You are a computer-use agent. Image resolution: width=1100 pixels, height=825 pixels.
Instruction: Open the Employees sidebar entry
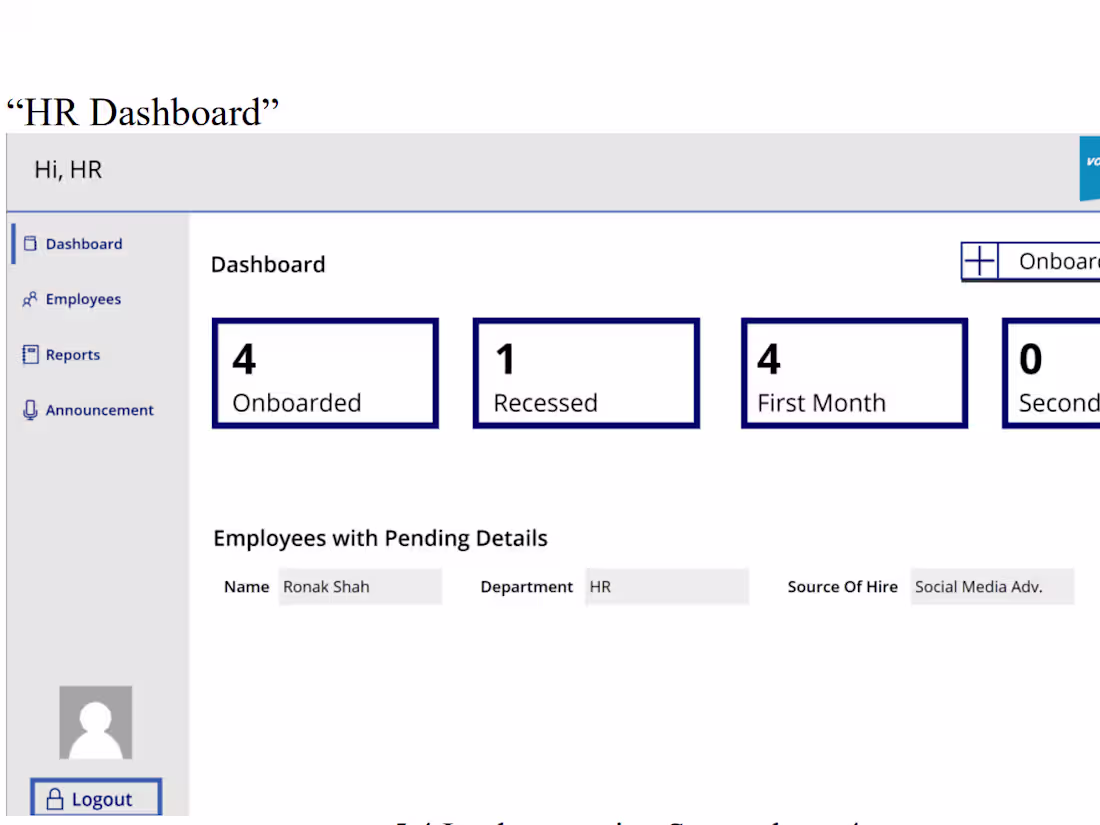[83, 298]
